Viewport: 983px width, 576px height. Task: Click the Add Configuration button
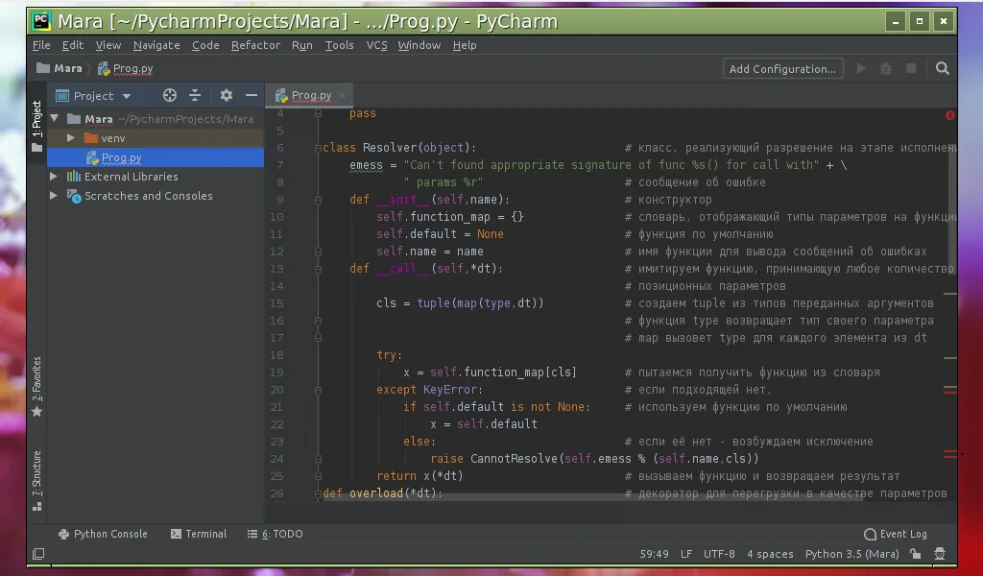(x=782, y=69)
